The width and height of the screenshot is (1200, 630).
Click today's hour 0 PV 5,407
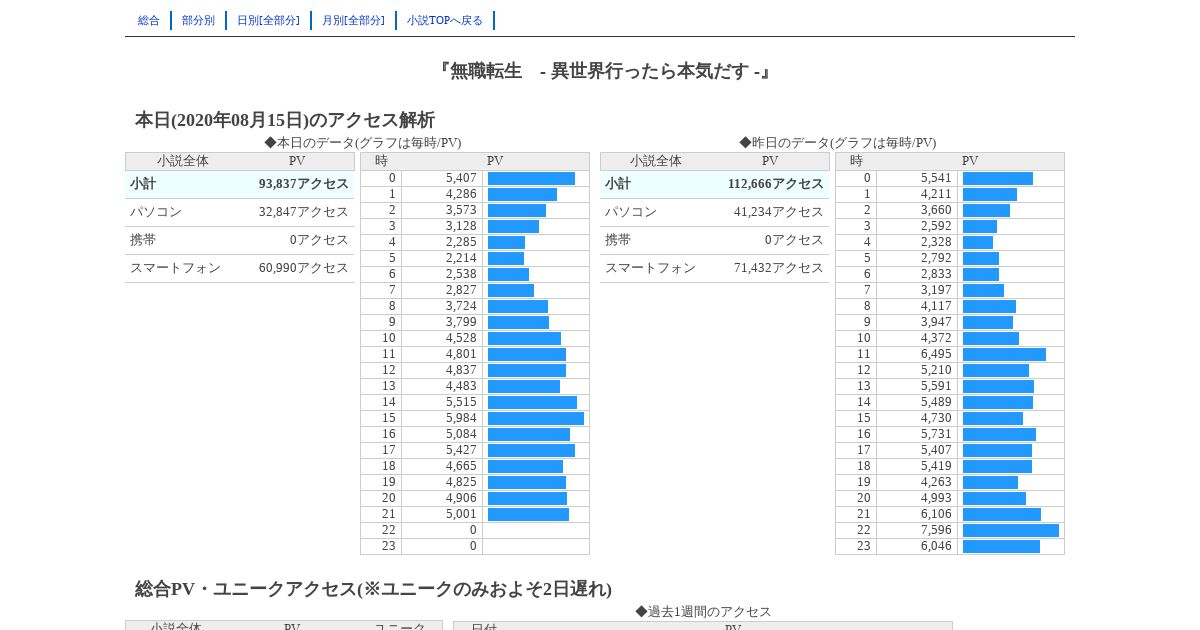click(x=461, y=178)
